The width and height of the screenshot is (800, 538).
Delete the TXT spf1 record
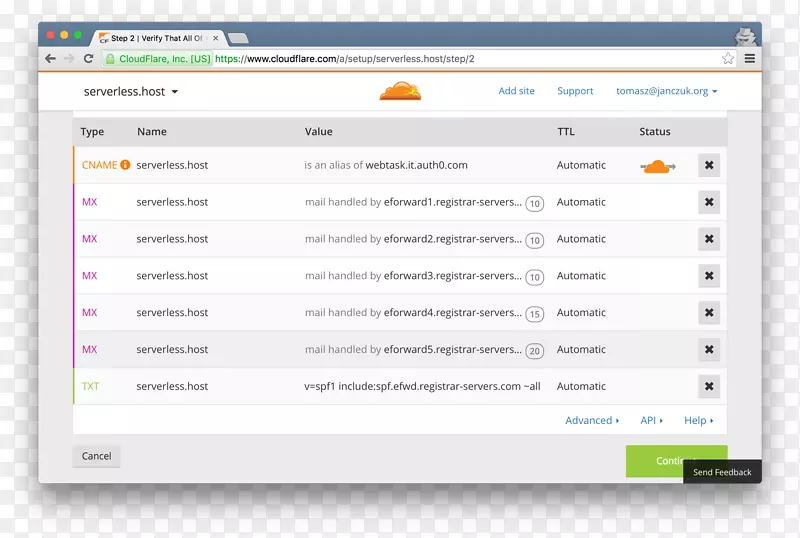click(x=709, y=386)
